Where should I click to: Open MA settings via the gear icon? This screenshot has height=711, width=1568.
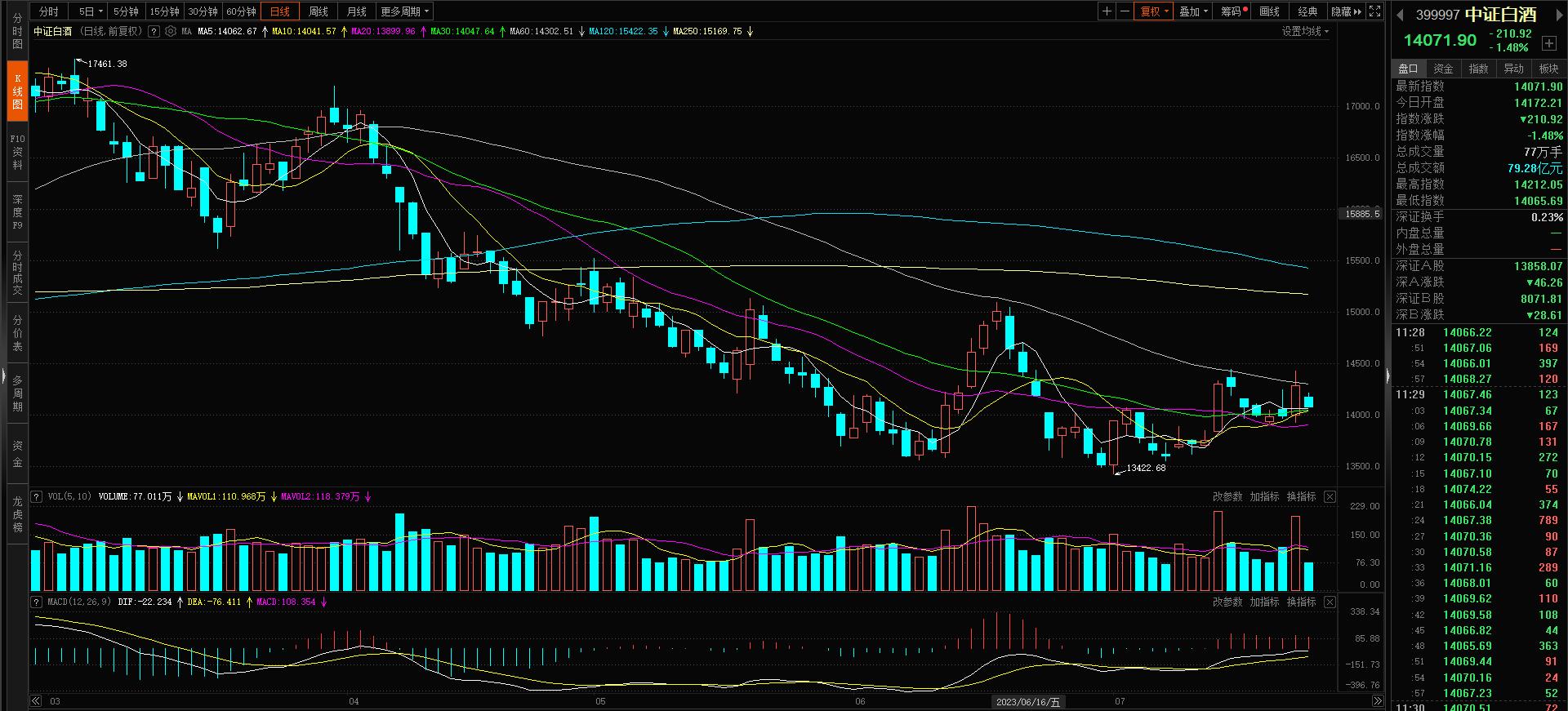click(170, 32)
